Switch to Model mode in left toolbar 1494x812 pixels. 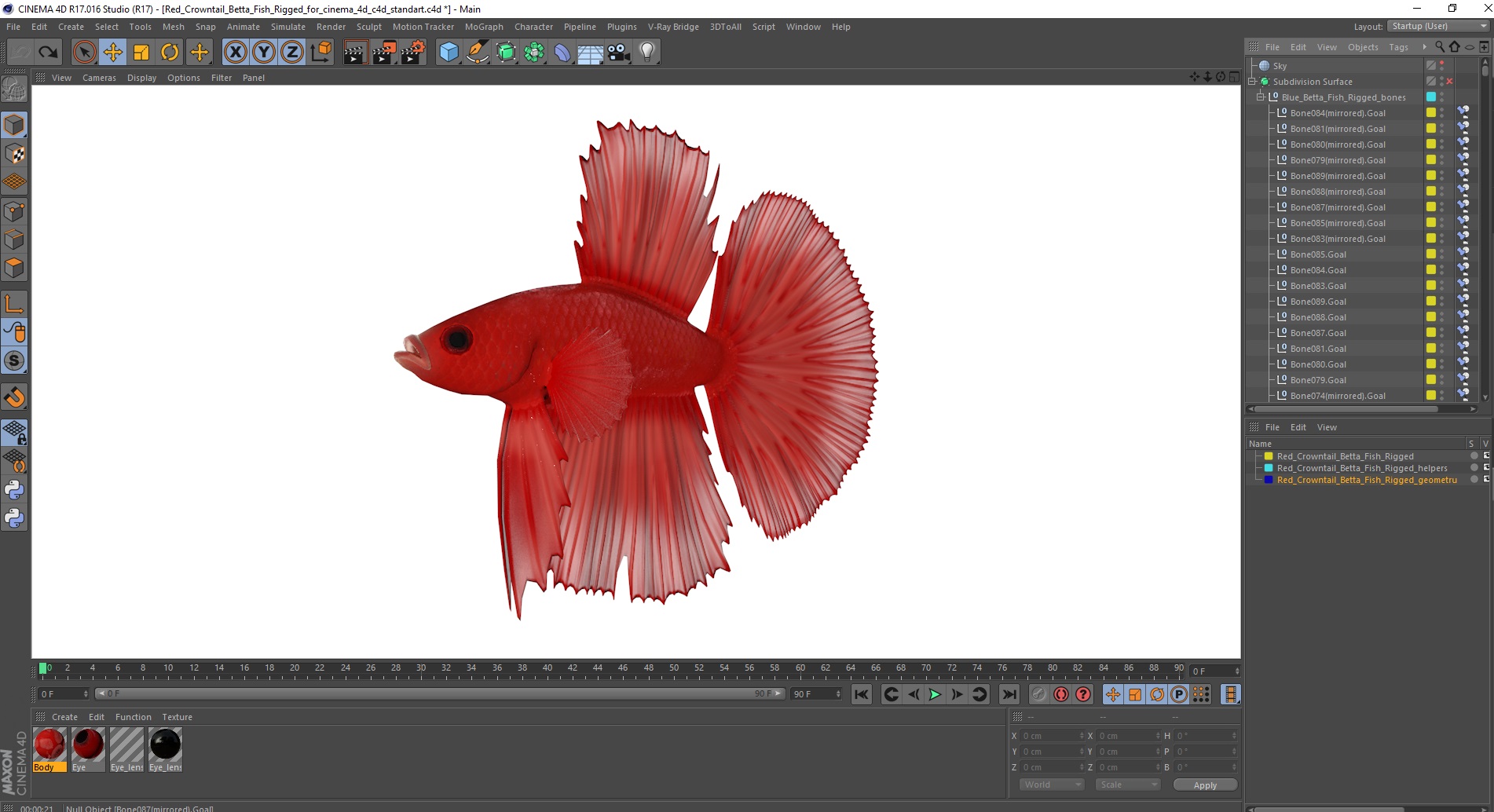tap(14, 125)
